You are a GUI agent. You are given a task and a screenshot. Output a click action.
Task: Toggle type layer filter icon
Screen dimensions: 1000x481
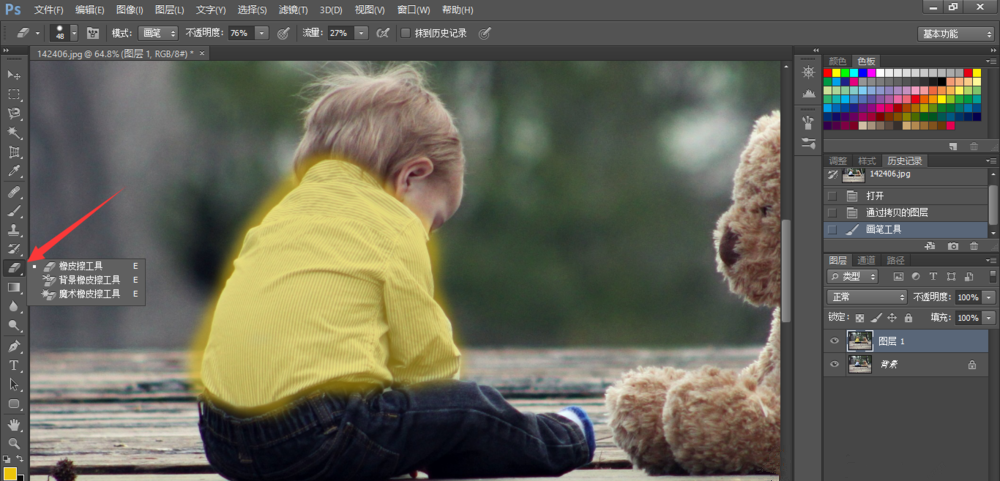933,277
